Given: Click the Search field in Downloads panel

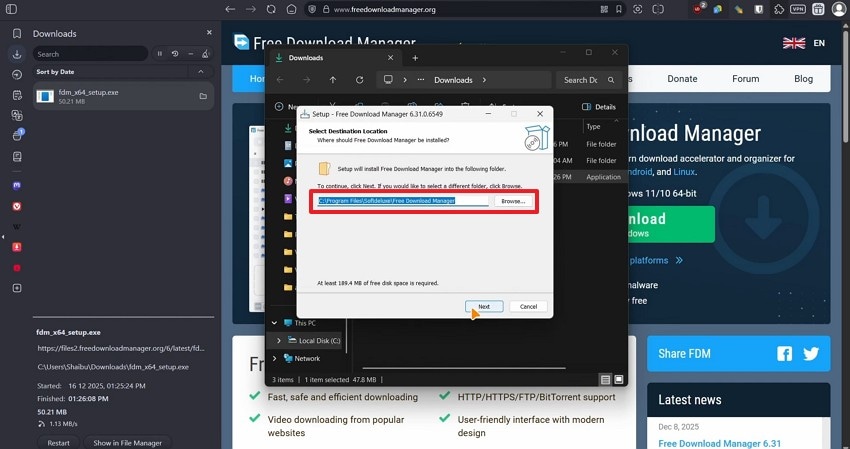Looking at the screenshot, I should 90,54.
